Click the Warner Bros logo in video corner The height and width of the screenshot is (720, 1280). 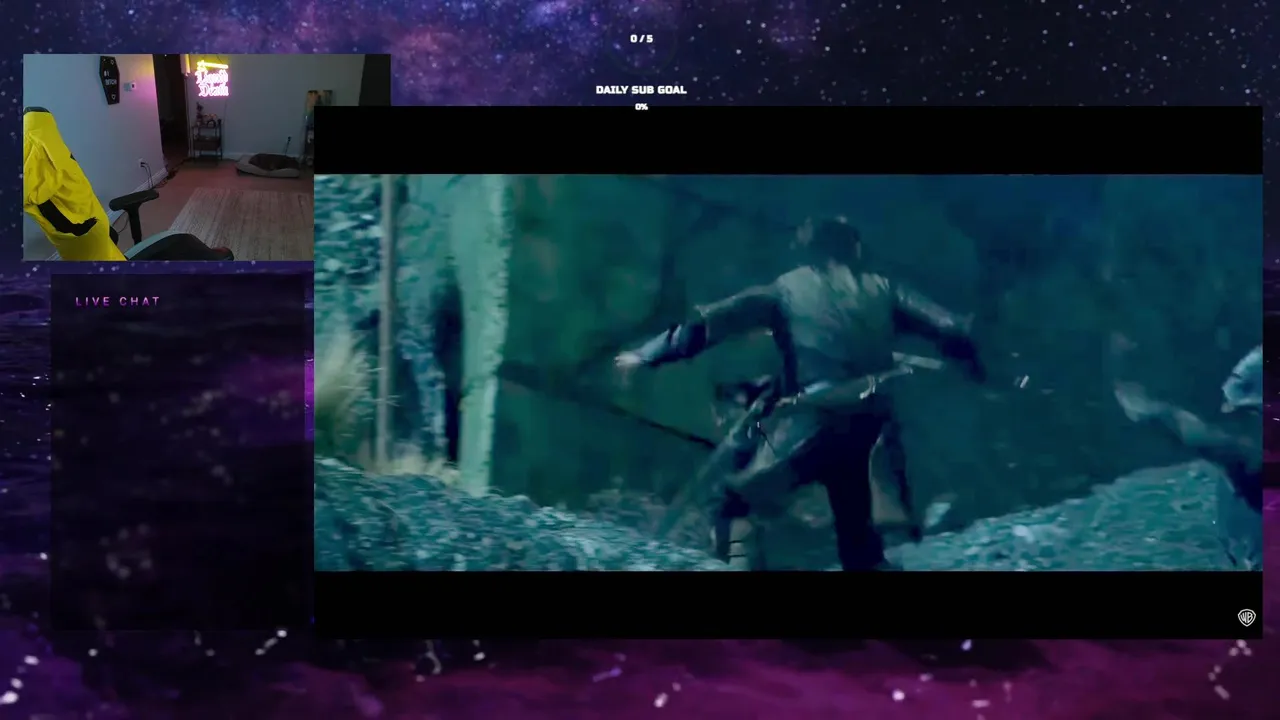(x=1246, y=617)
